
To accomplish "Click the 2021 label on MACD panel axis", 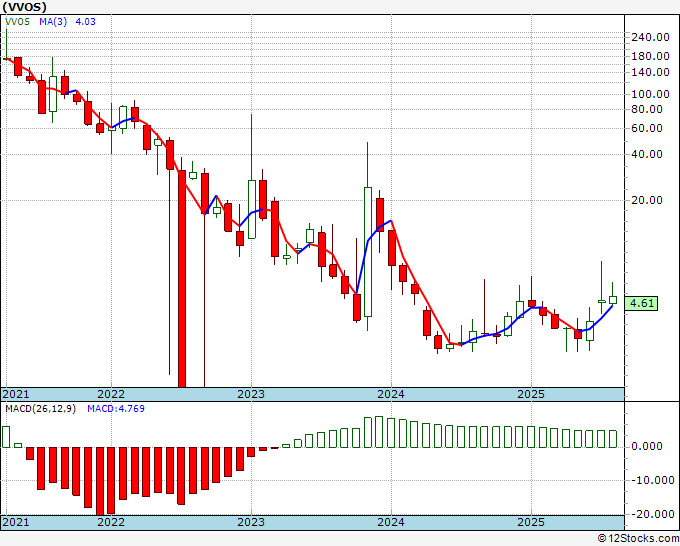I will (x=16, y=522).
